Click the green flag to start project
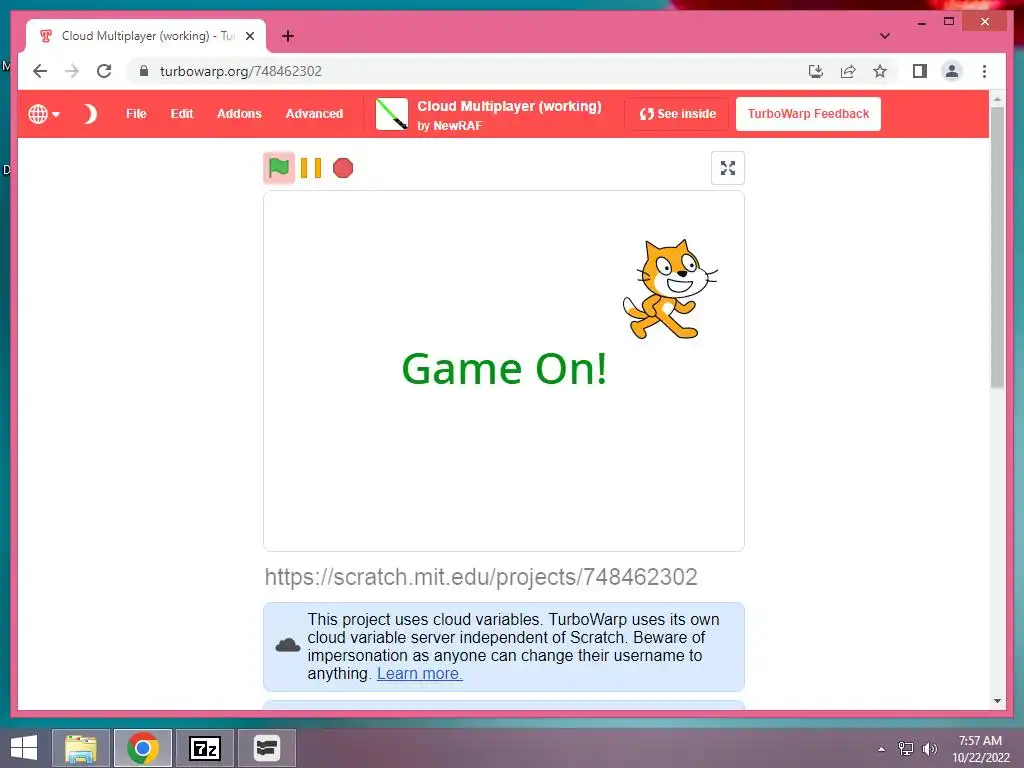1024x768 pixels. (279, 168)
